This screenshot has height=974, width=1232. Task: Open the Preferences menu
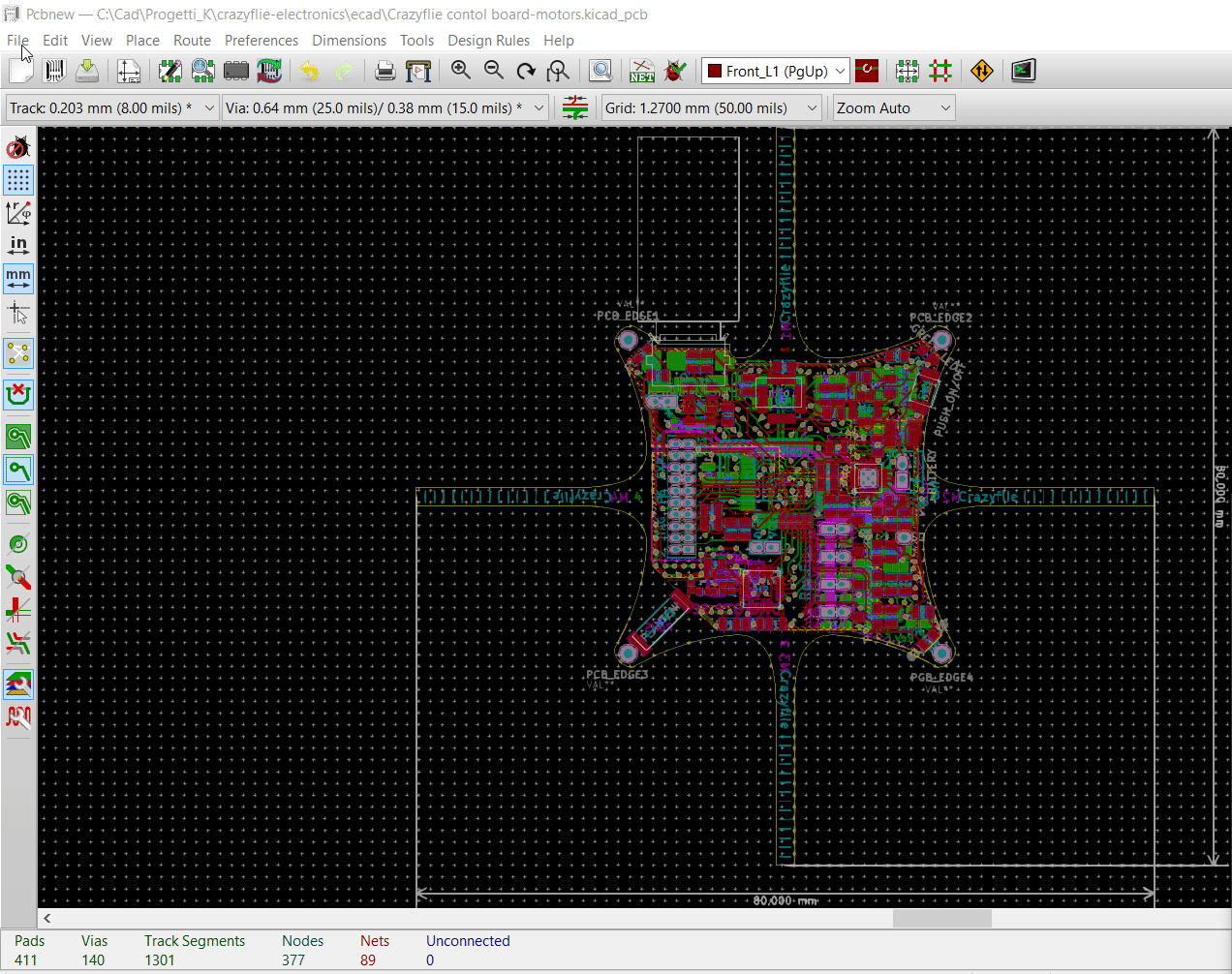tap(261, 41)
